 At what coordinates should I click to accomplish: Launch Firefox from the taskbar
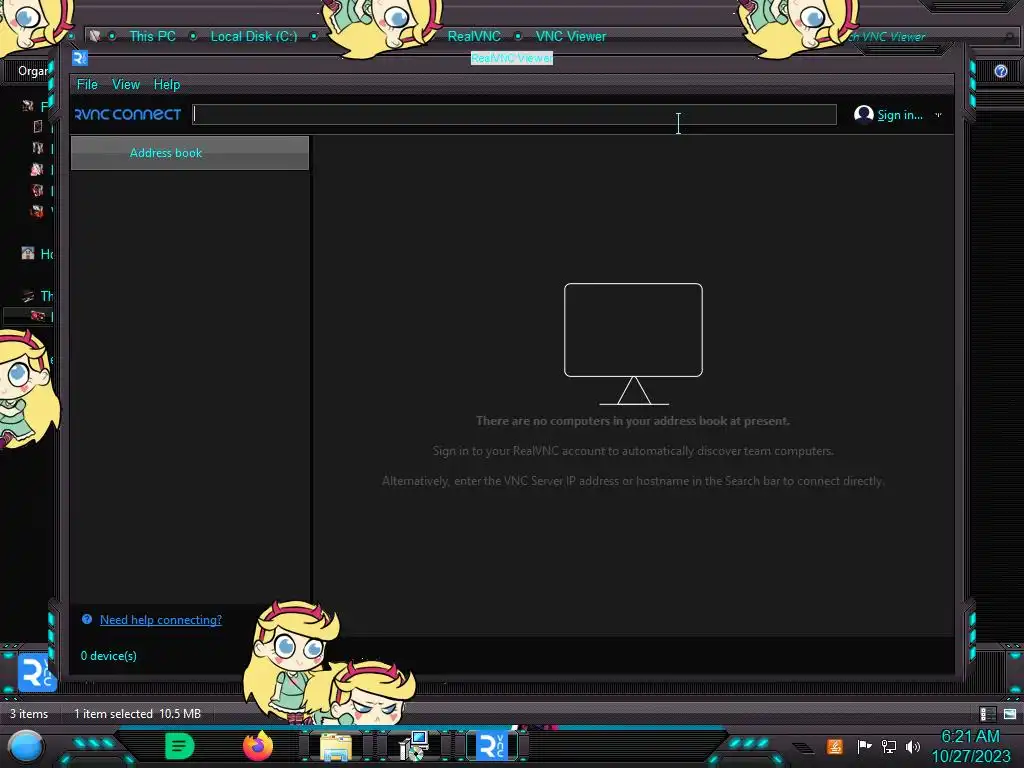[x=257, y=746]
